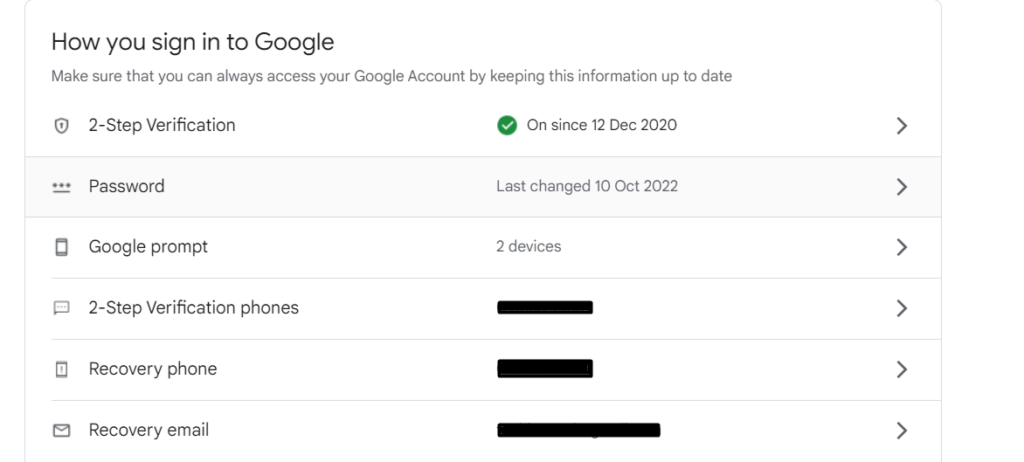Click 'Last changed 10 Oct 2022' text
Screen dimensions: 1024x462
[587, 187]
